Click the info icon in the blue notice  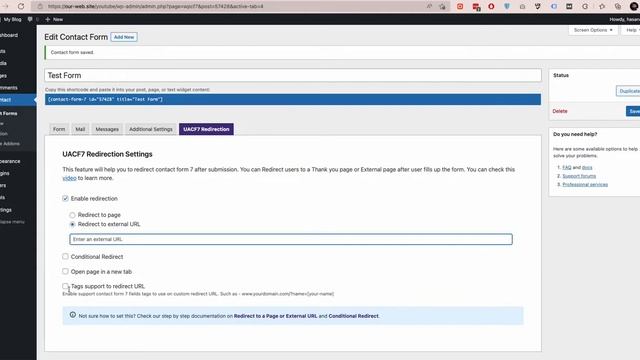pos(73,315)
